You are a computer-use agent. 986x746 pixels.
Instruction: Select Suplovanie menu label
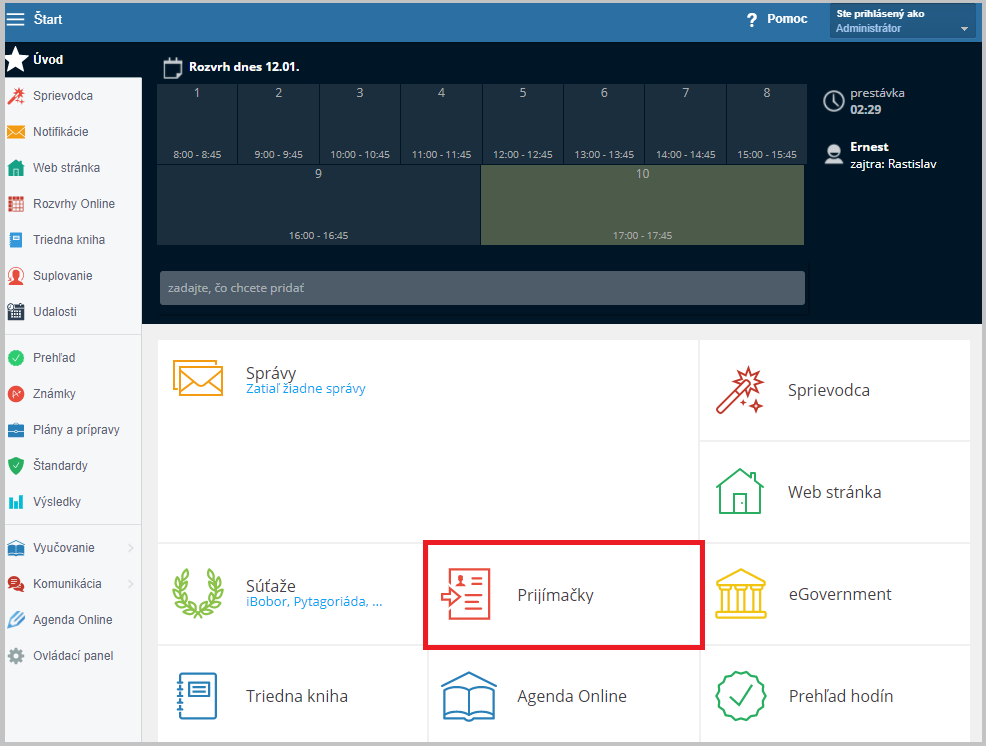63,276
